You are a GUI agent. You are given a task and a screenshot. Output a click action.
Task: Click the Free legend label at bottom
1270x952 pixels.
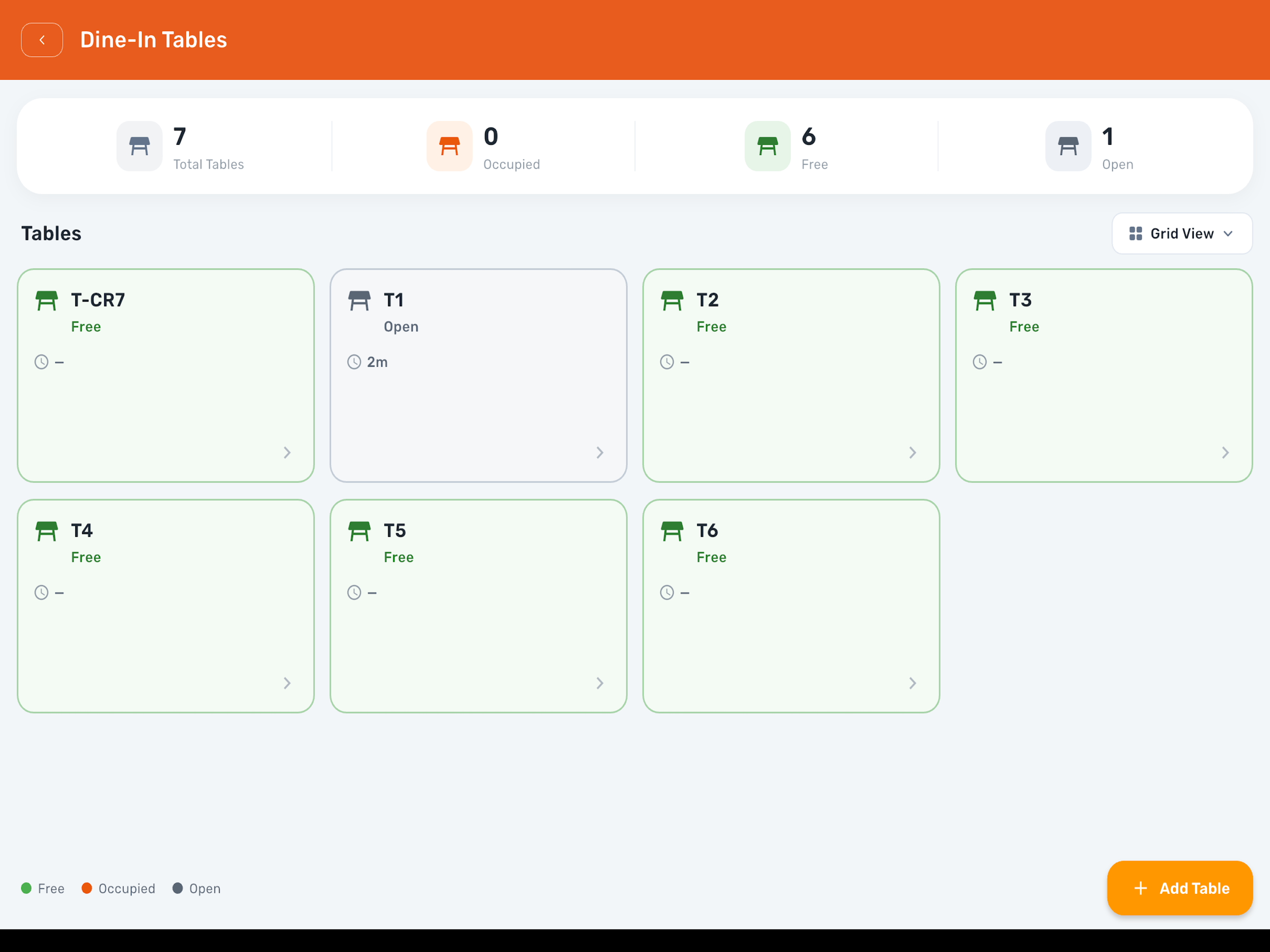tap(51, 889)
